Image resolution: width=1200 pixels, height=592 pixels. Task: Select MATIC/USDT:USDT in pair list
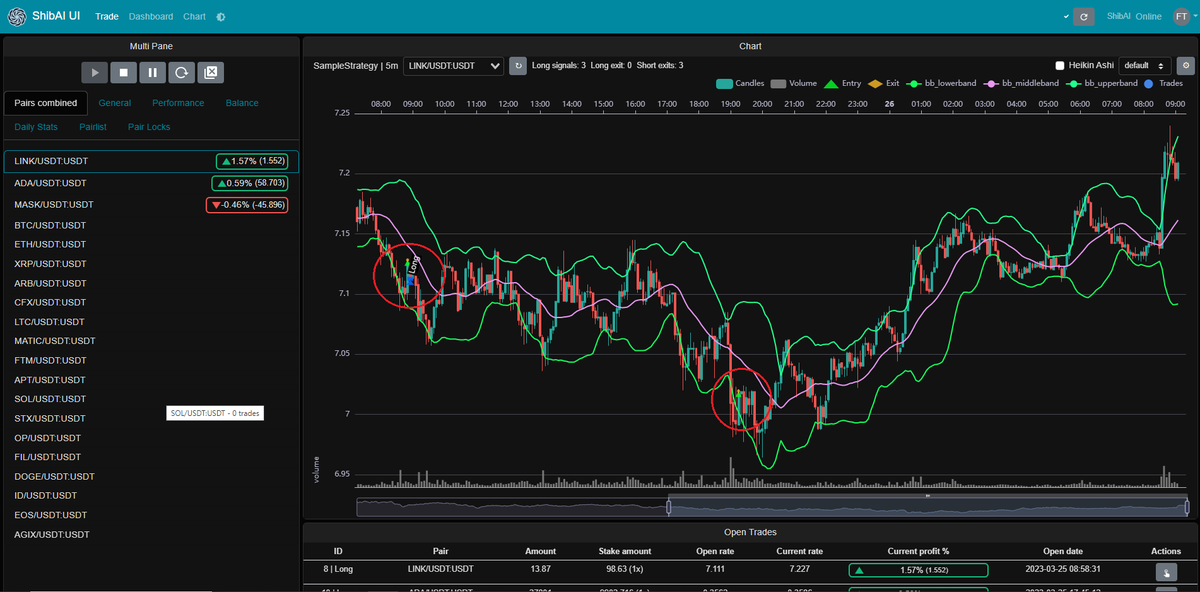point(151,341)
